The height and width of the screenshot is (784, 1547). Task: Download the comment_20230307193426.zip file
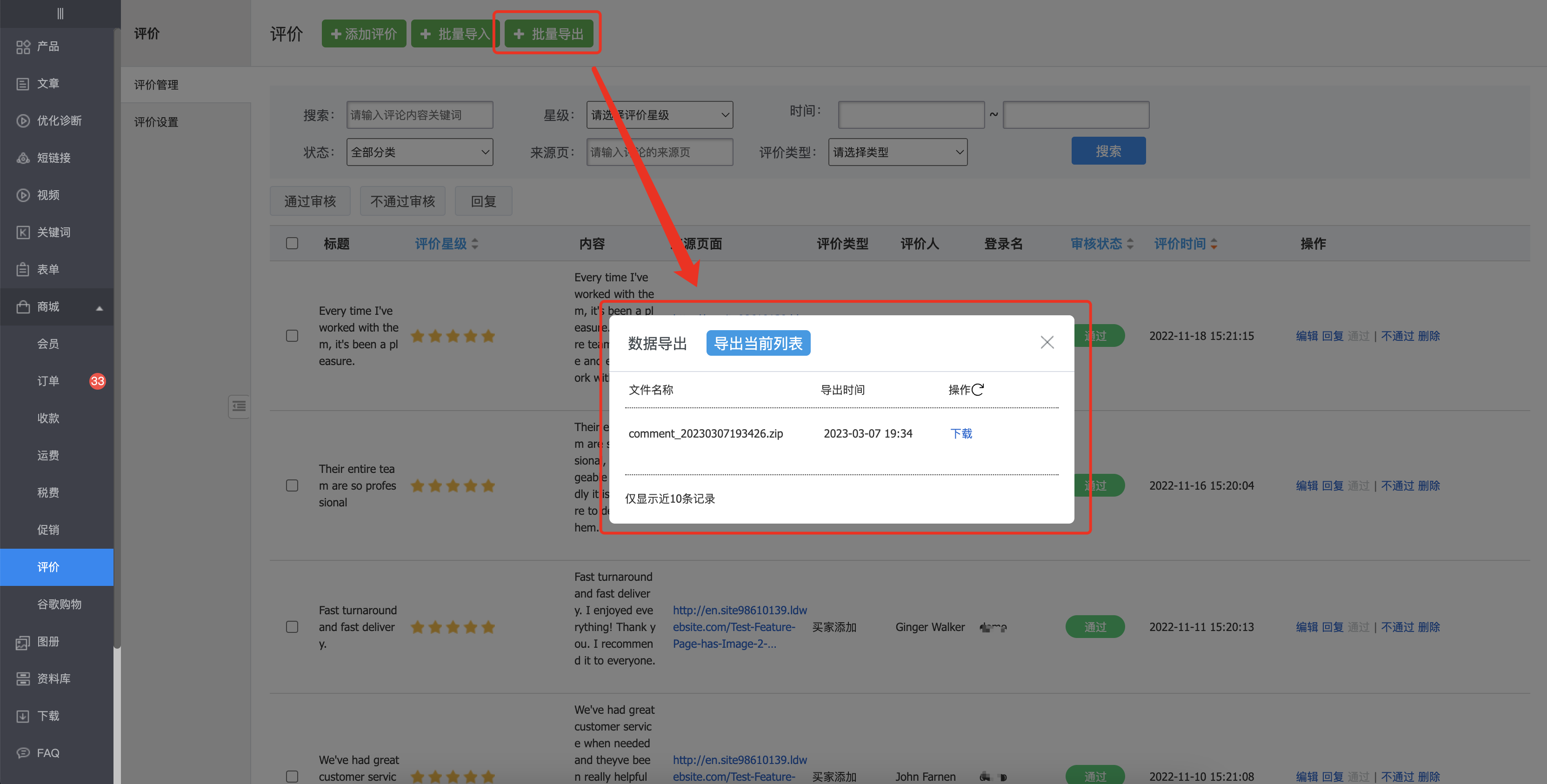pyautogui.click(x=960, y=433)
